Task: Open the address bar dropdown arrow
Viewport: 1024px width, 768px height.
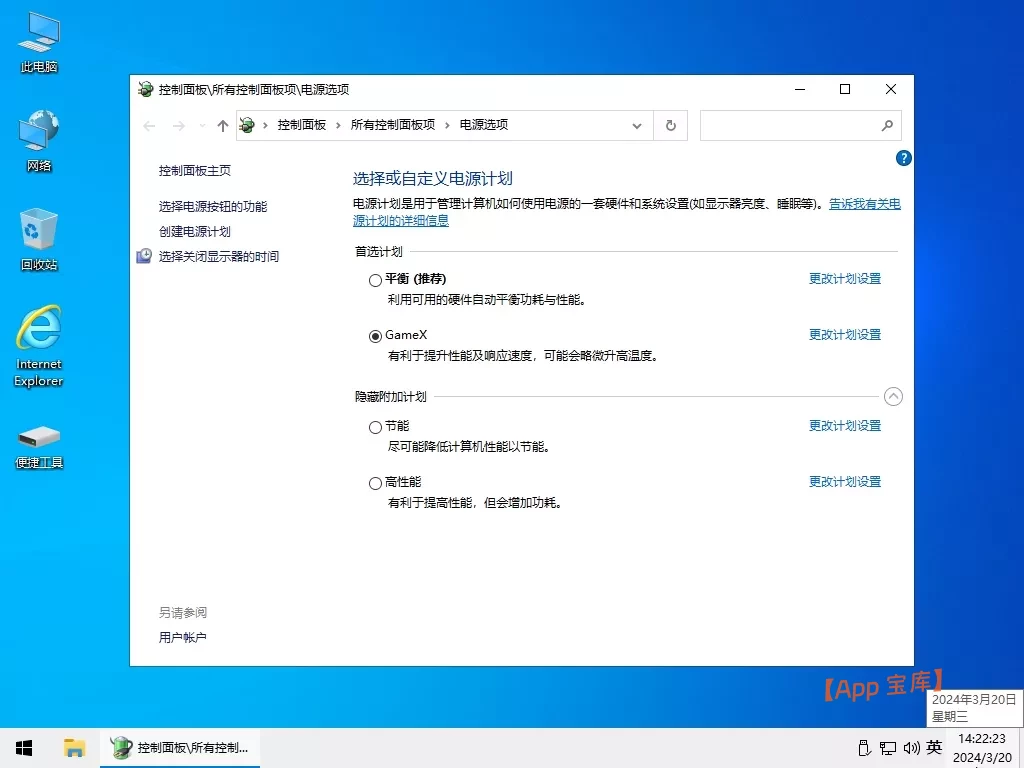Action: point(637,125)
